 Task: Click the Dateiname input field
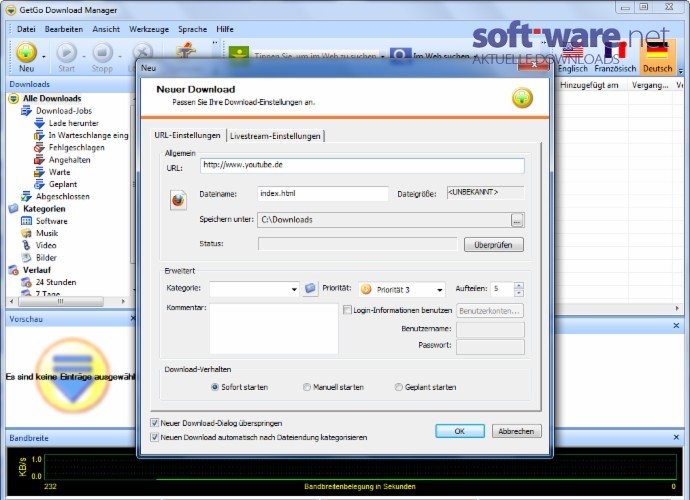click(x=323, y=194)
